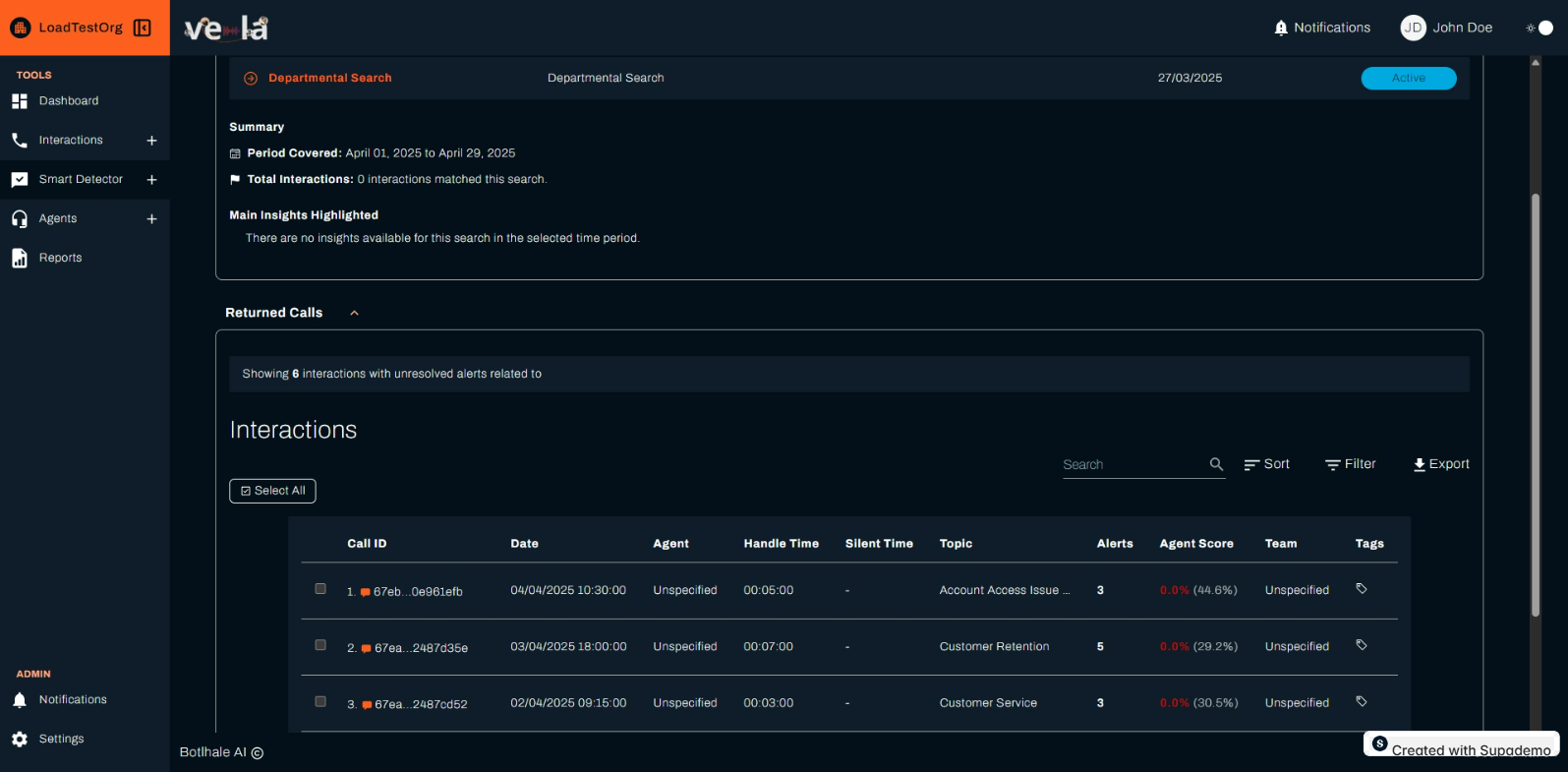Click the Created with Supademo badge

point(1462,744)
